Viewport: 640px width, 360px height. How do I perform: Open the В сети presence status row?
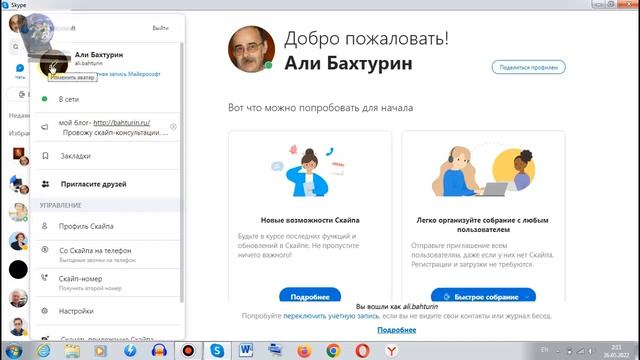coord(107,99)
